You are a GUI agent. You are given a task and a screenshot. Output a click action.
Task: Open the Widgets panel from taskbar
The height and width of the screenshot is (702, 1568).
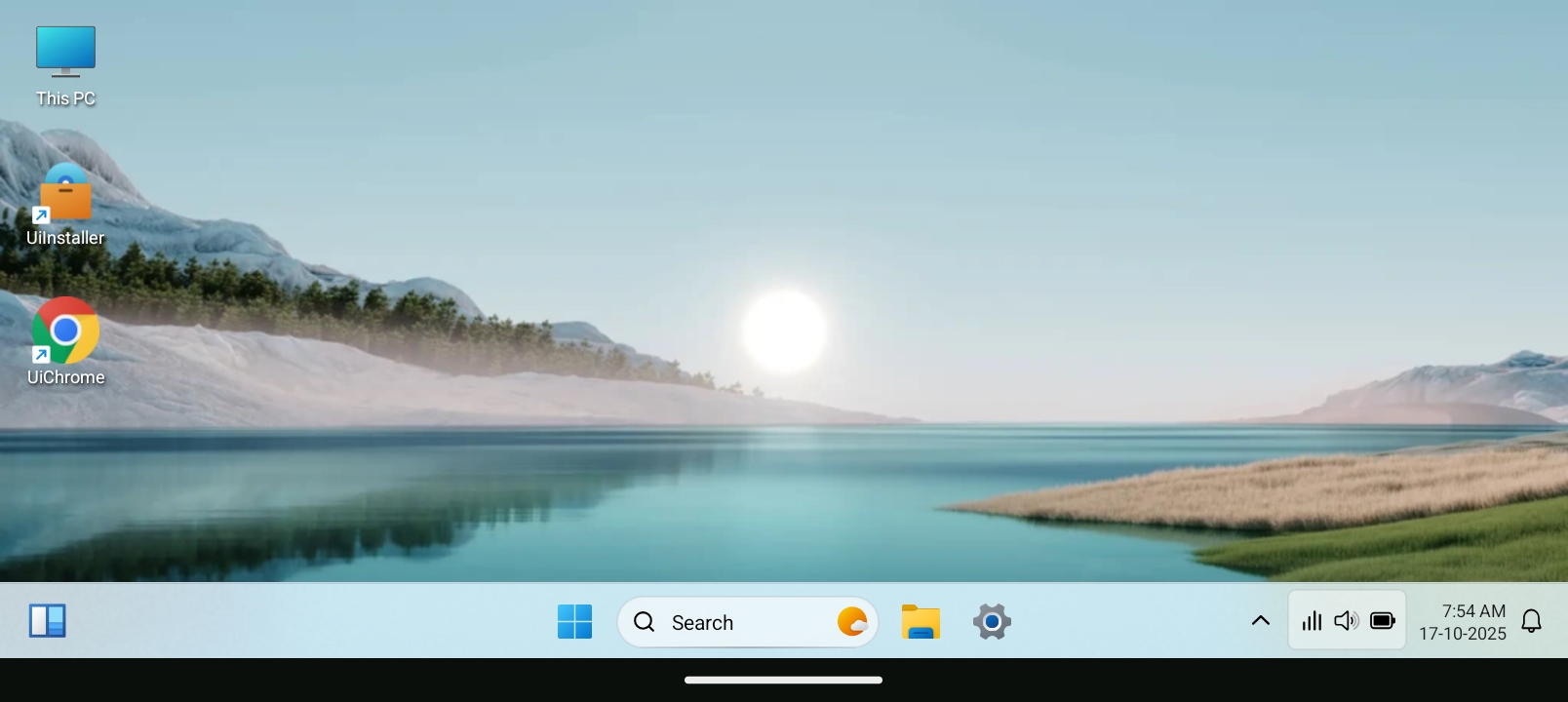(x=47, y=621)
